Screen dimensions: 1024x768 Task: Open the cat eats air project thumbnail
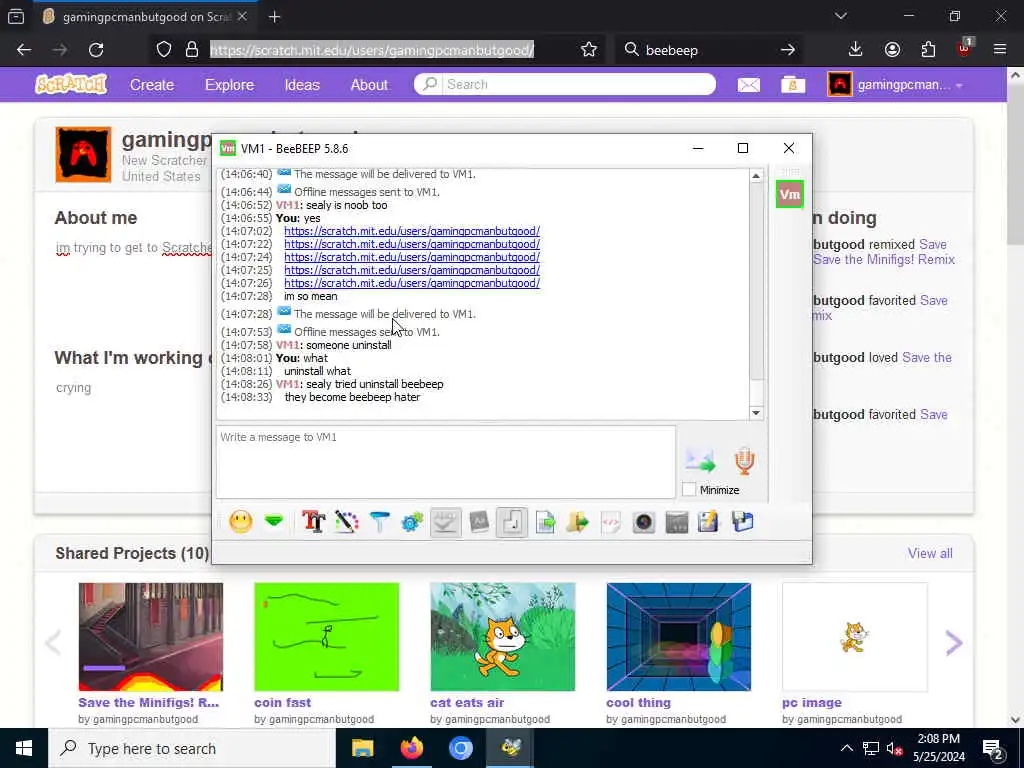point(503,637)
